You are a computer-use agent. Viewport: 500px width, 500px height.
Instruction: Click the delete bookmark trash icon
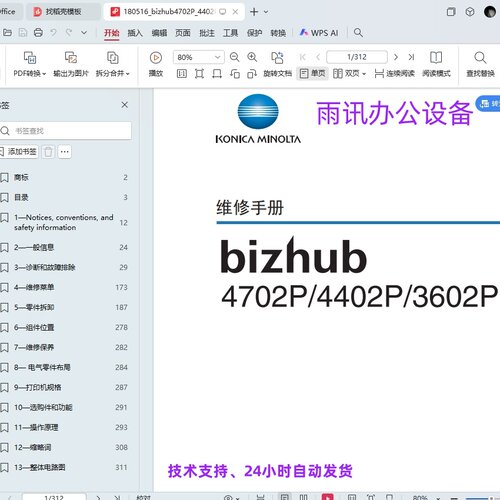coord(48,152)
